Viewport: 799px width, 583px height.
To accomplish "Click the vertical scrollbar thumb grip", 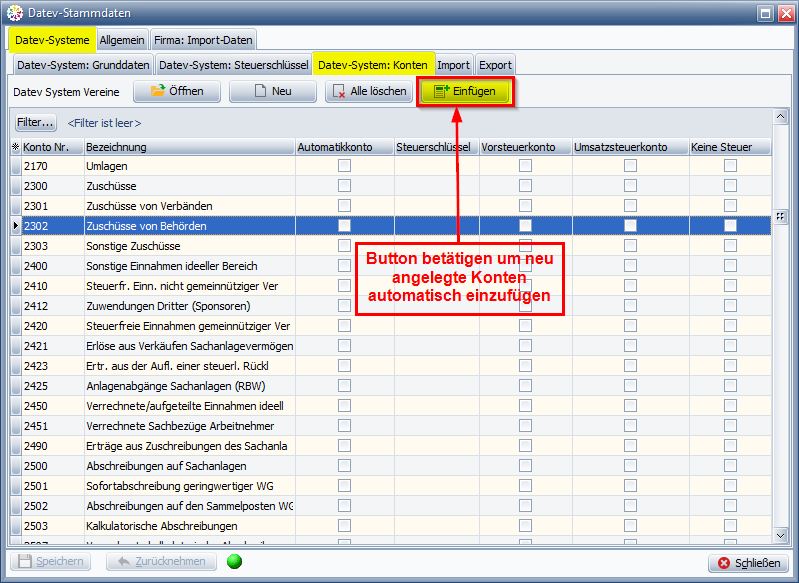I will [x=780, y=216].
